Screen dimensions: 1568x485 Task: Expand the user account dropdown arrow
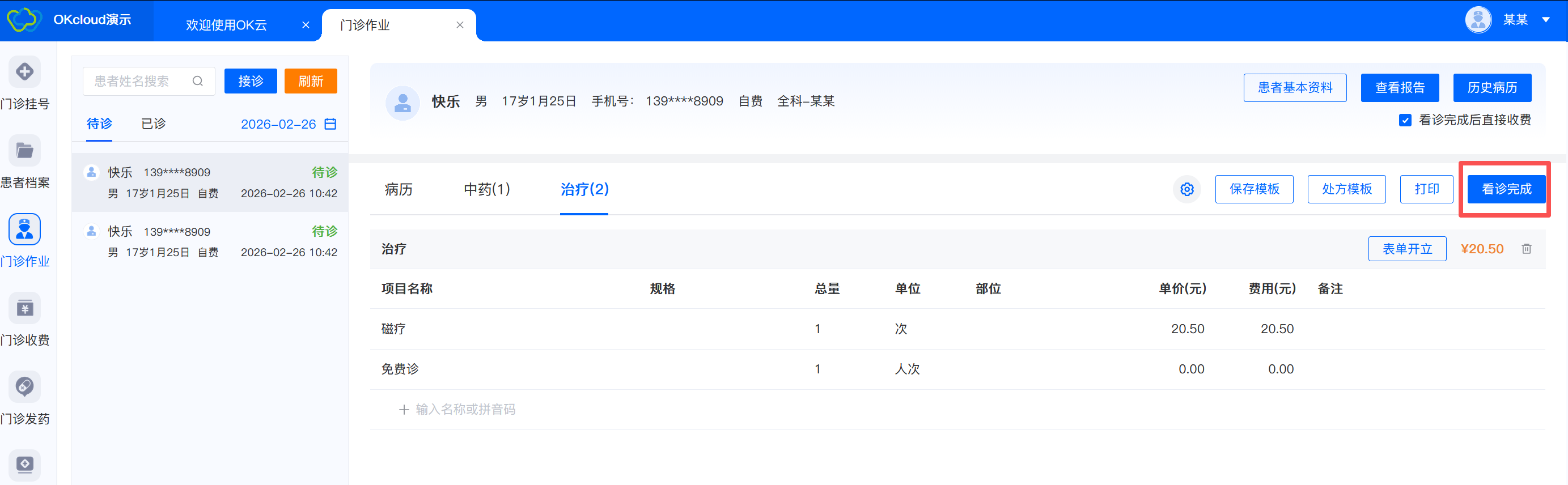click(x=1545, y=20)
